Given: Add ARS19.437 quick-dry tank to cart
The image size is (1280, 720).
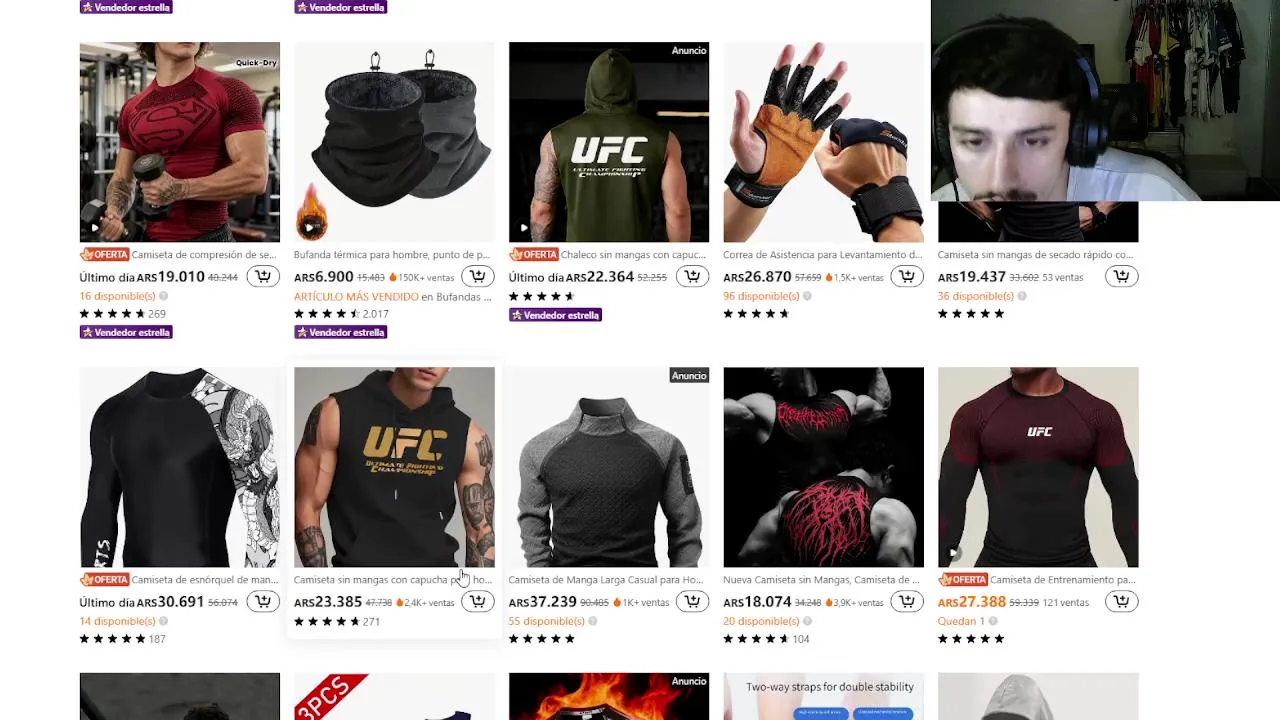Looking at the screenshot, I should click(x=1121, y=277).
